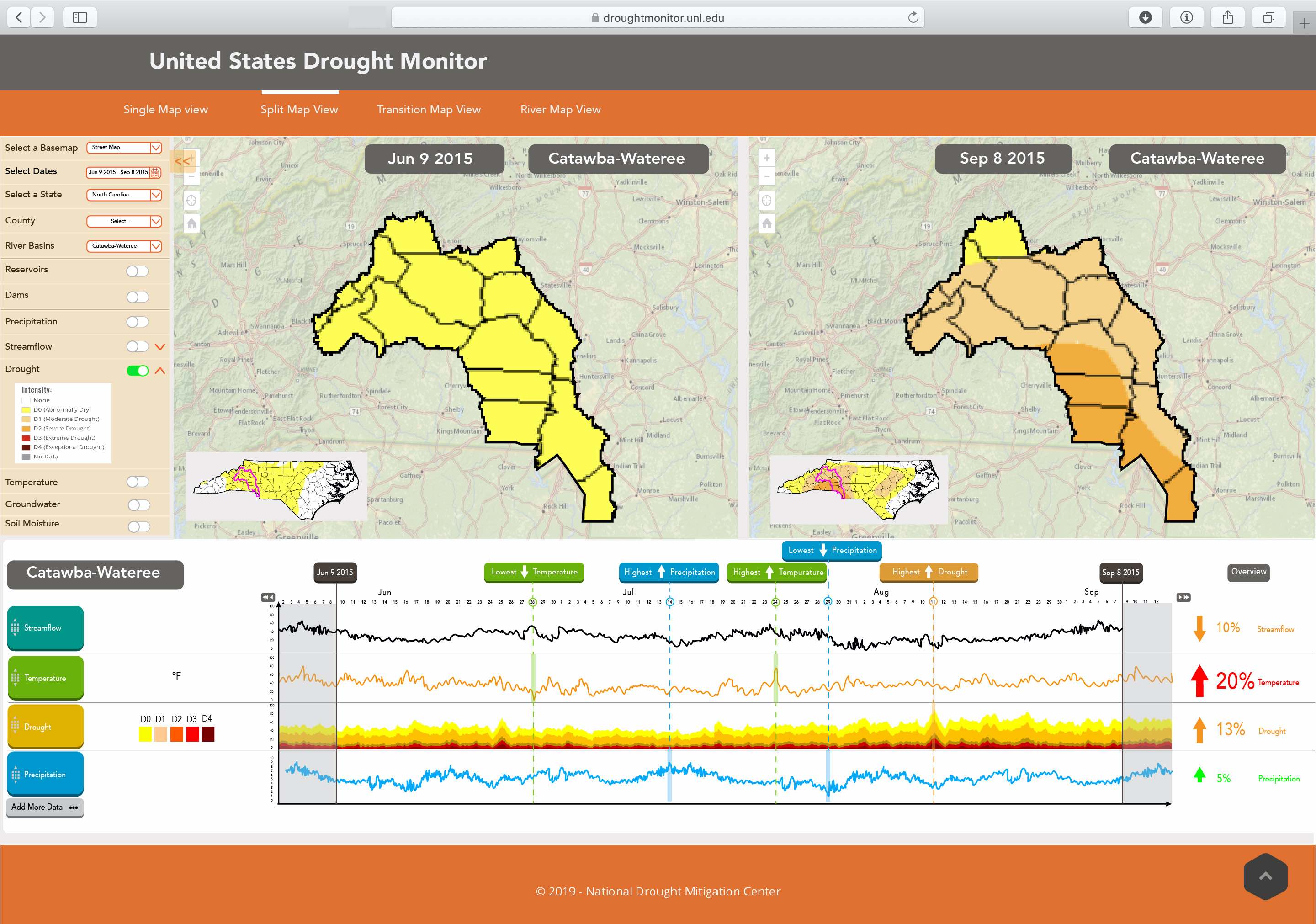Click the Overview button

(1249, 572)
